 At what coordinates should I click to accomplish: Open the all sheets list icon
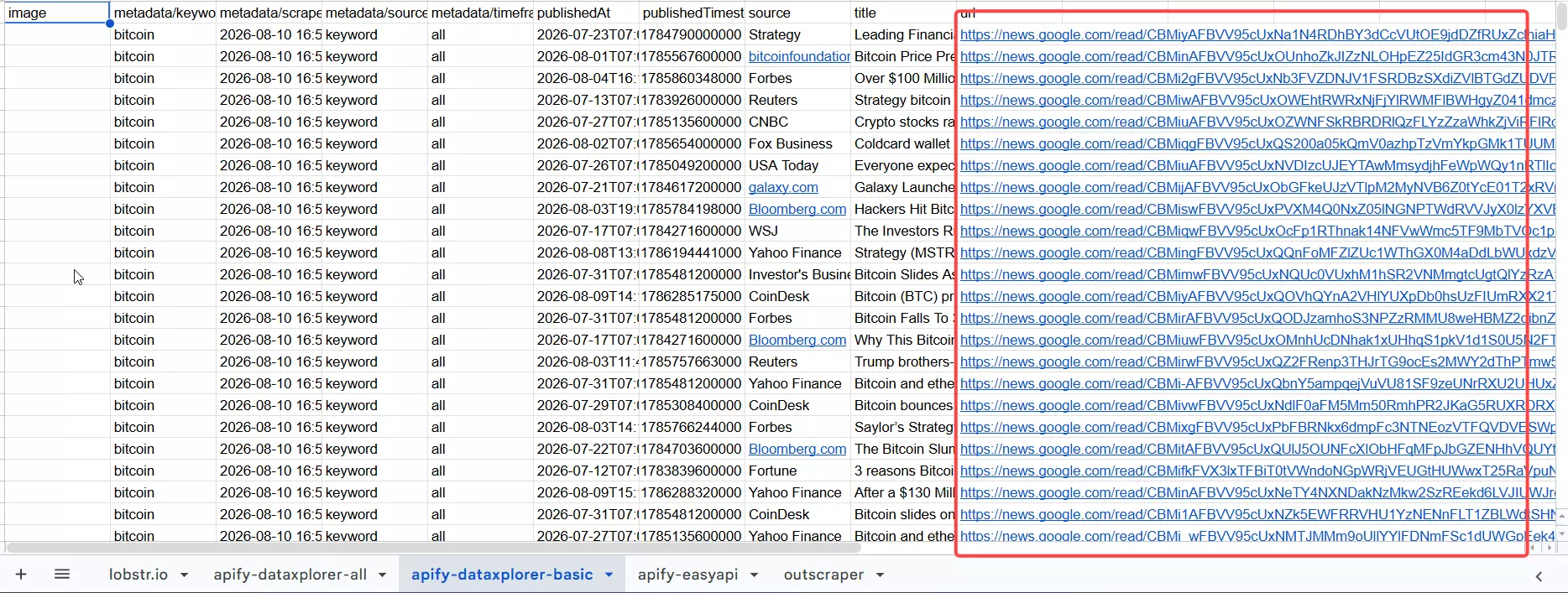pos(62,575)
